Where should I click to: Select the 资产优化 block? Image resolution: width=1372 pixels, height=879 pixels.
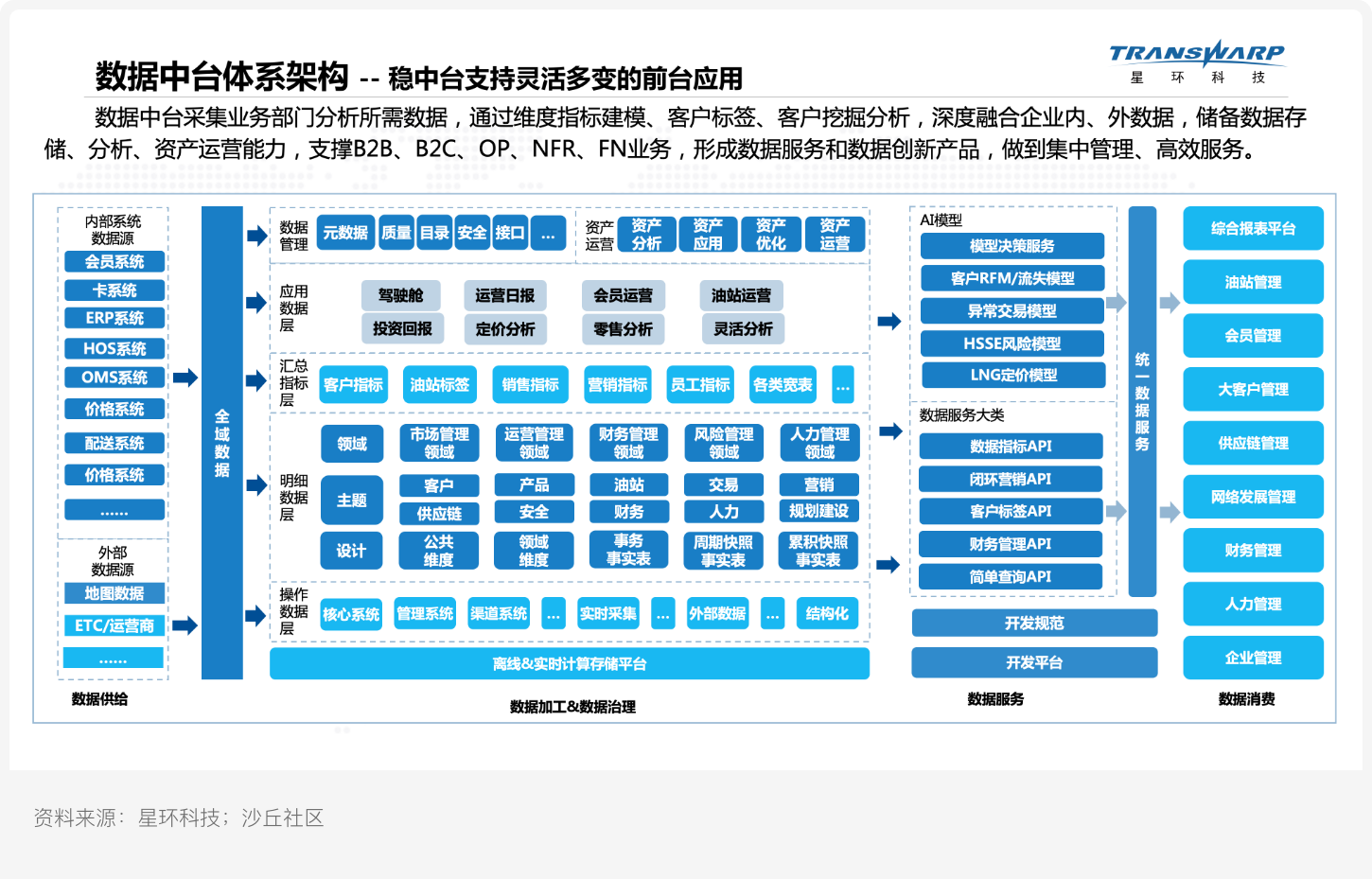(x=771, y=235)
